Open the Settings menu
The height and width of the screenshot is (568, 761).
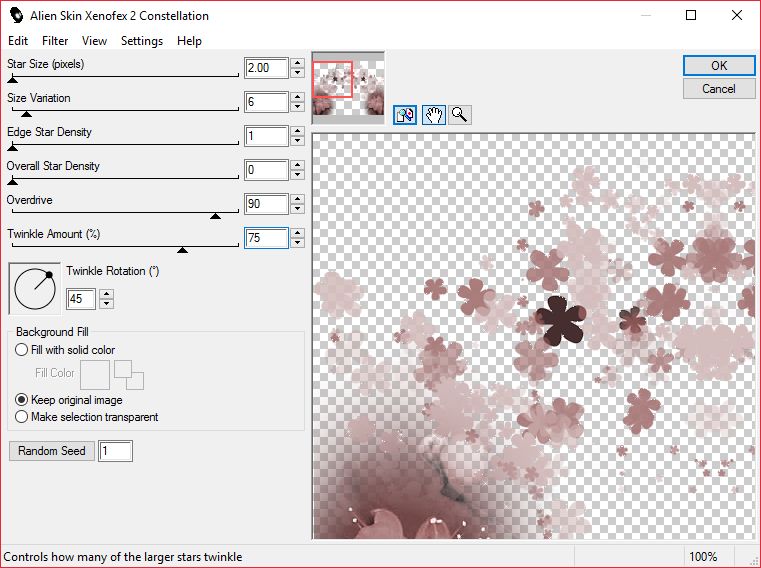pyautogui.click(x=142, y=41)
